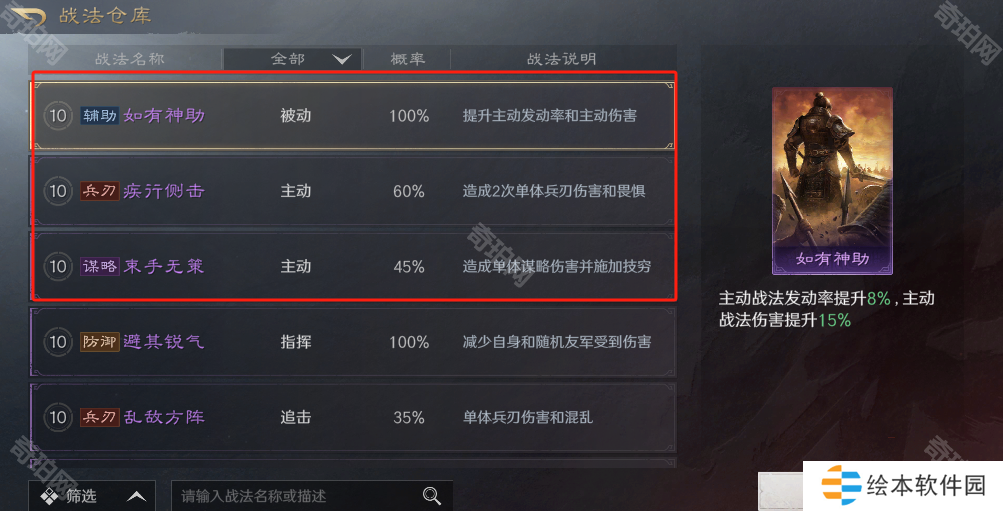Click the tactic name search field
The height and width of the screenshot is (511, 1003).
click(x=312, y=496)
